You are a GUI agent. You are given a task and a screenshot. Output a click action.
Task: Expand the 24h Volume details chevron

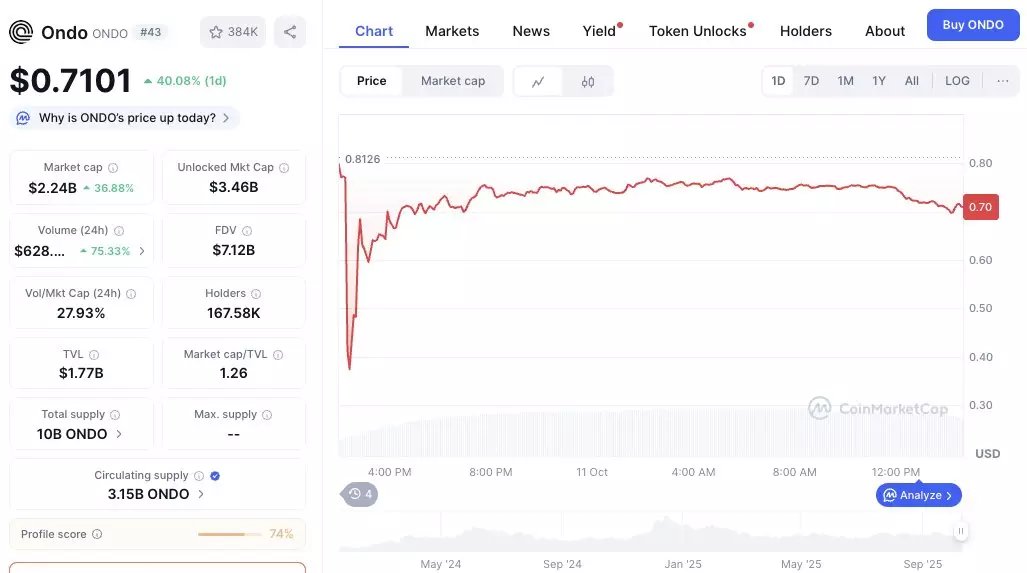(142, 251)
